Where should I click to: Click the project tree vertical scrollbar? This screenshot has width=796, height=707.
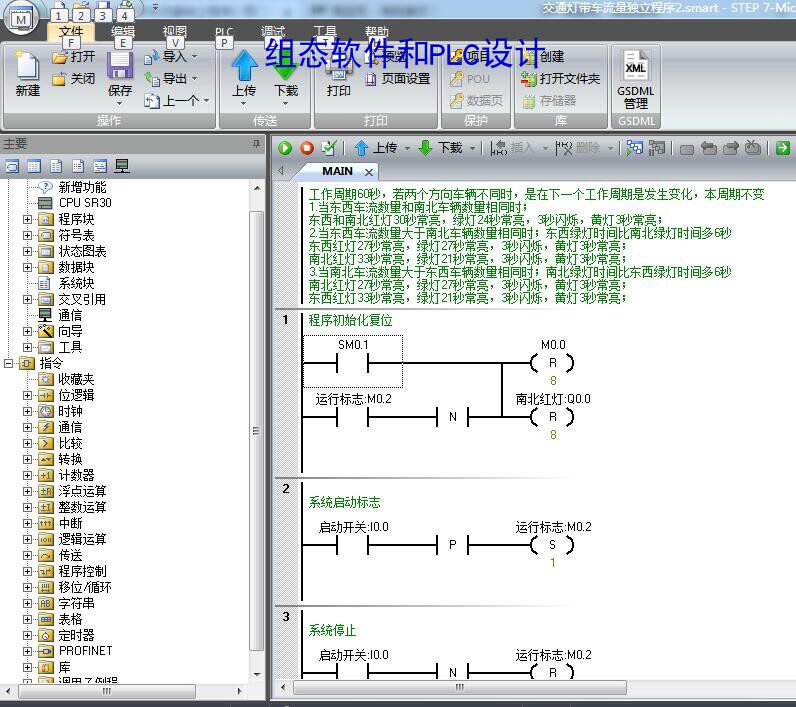point(257,430)
